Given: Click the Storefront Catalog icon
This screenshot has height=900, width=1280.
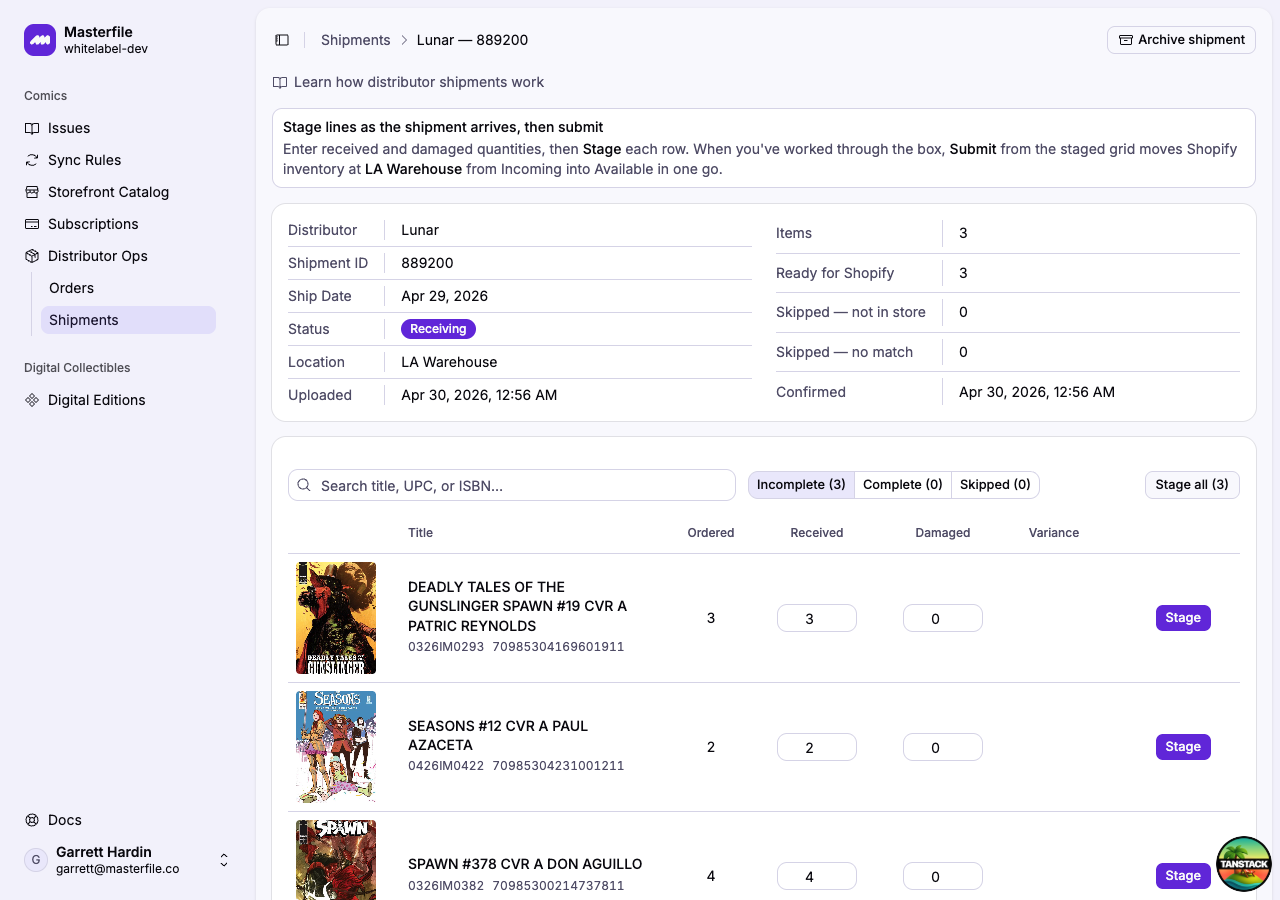Looking at the screenshot, I should [32, 192].
